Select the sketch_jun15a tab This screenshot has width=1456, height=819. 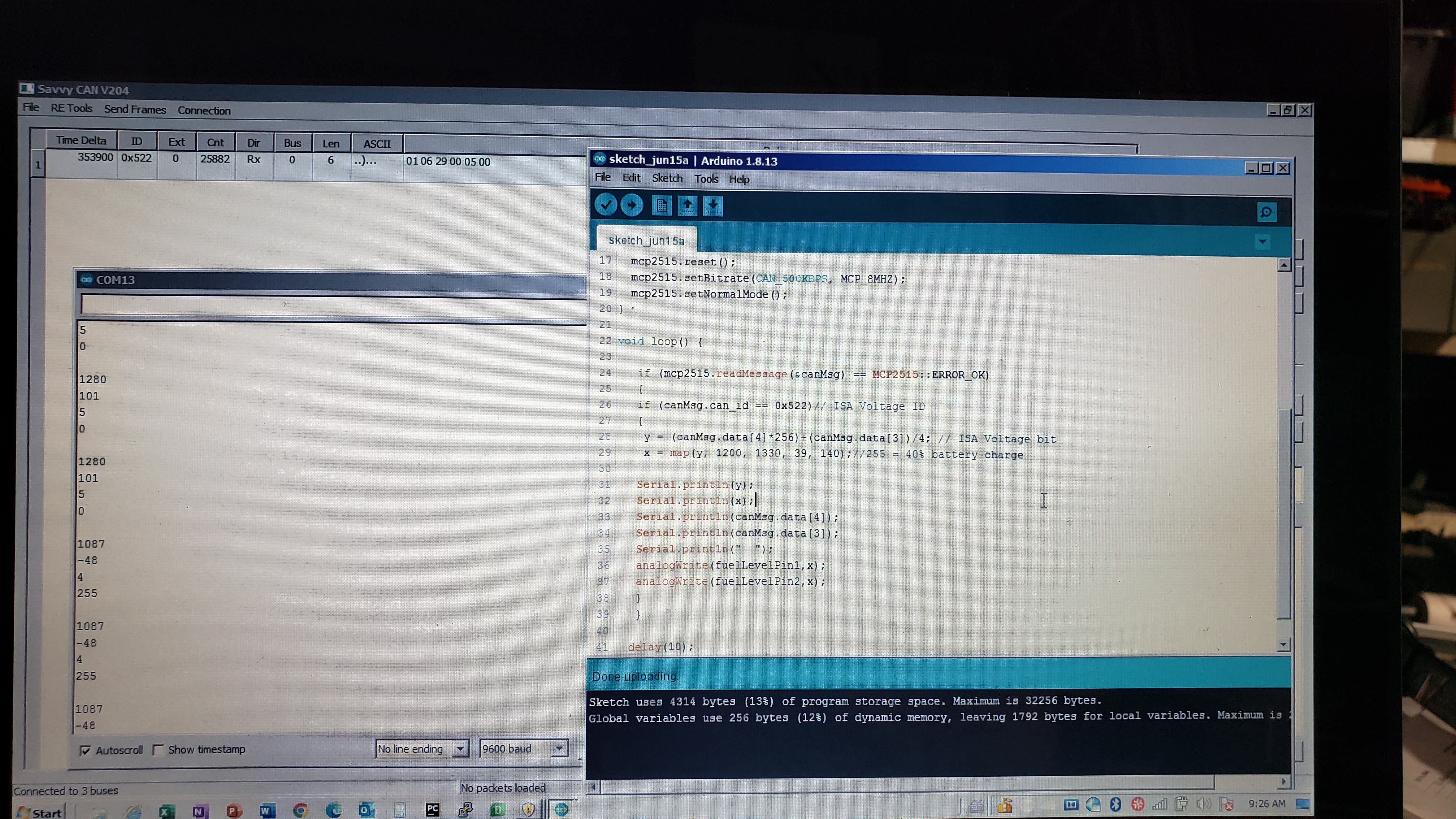pyautogui.click(x=646, y=241)
